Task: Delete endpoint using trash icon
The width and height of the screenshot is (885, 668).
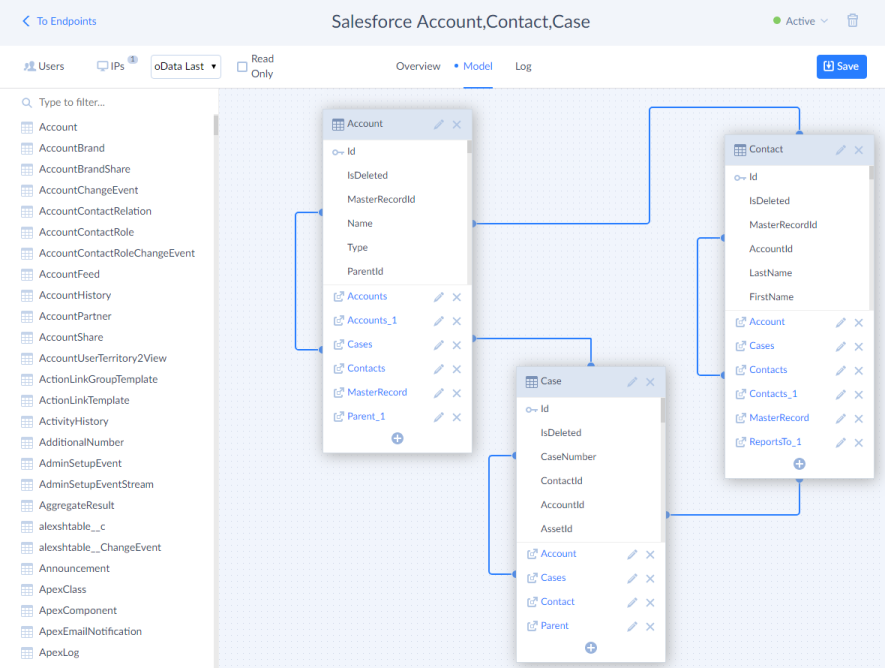Action: [x=853, y=21]
